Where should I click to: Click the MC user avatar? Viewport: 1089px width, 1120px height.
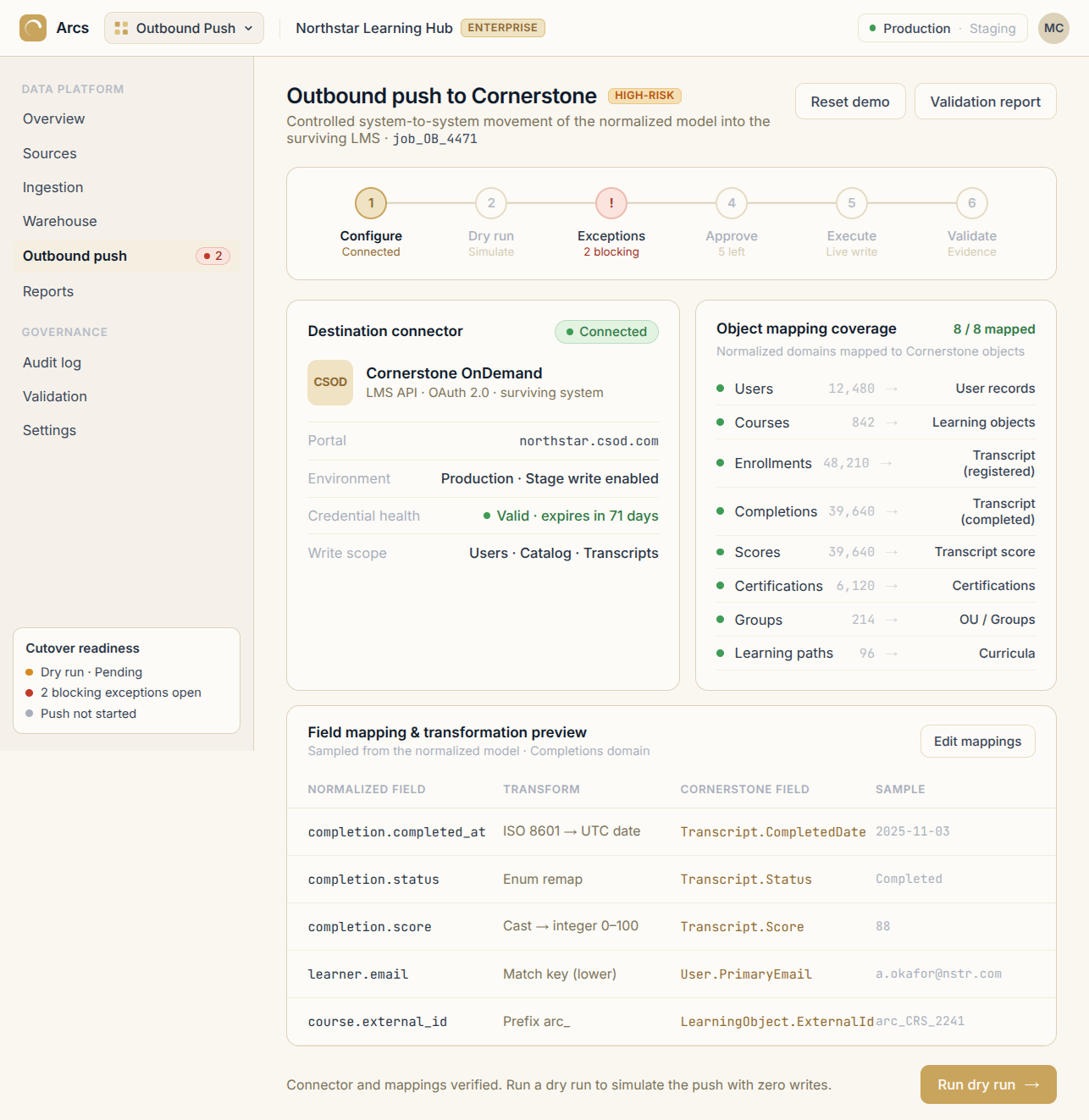click(x=1053, y=28)
